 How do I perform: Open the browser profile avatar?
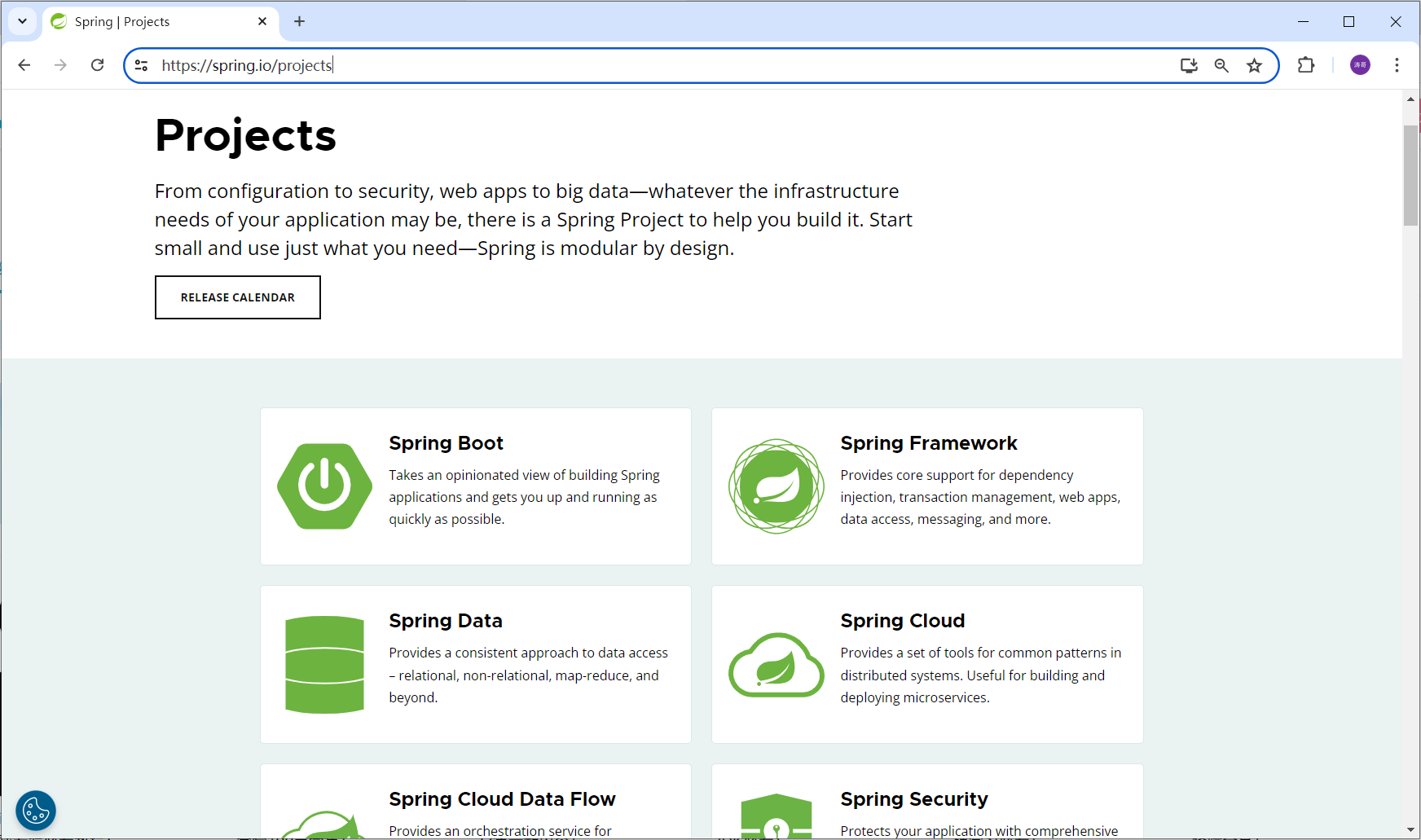click(1359, 65)
